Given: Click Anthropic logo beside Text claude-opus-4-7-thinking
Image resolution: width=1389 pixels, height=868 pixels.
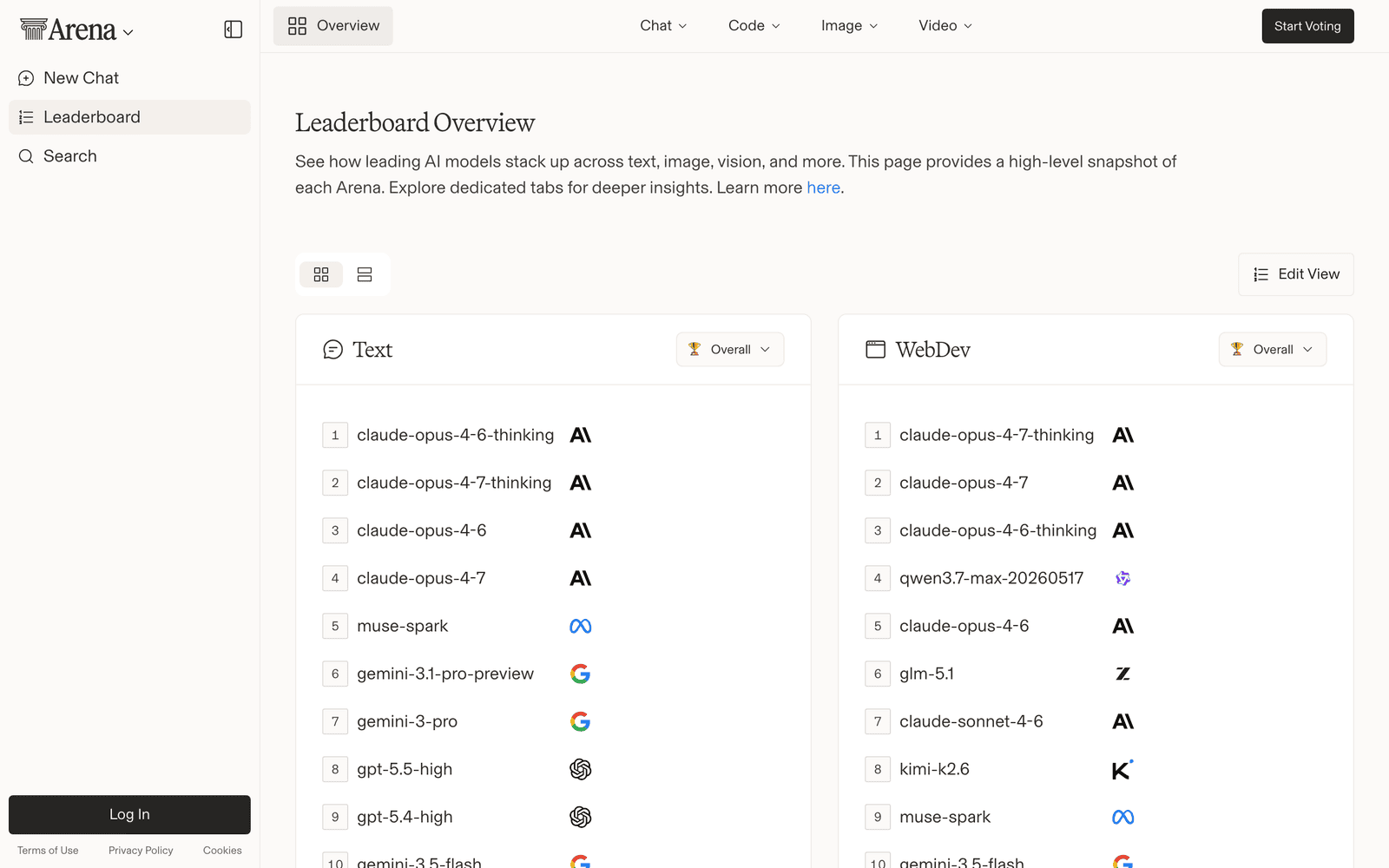Looking at the screenshot, I should 581,483.
